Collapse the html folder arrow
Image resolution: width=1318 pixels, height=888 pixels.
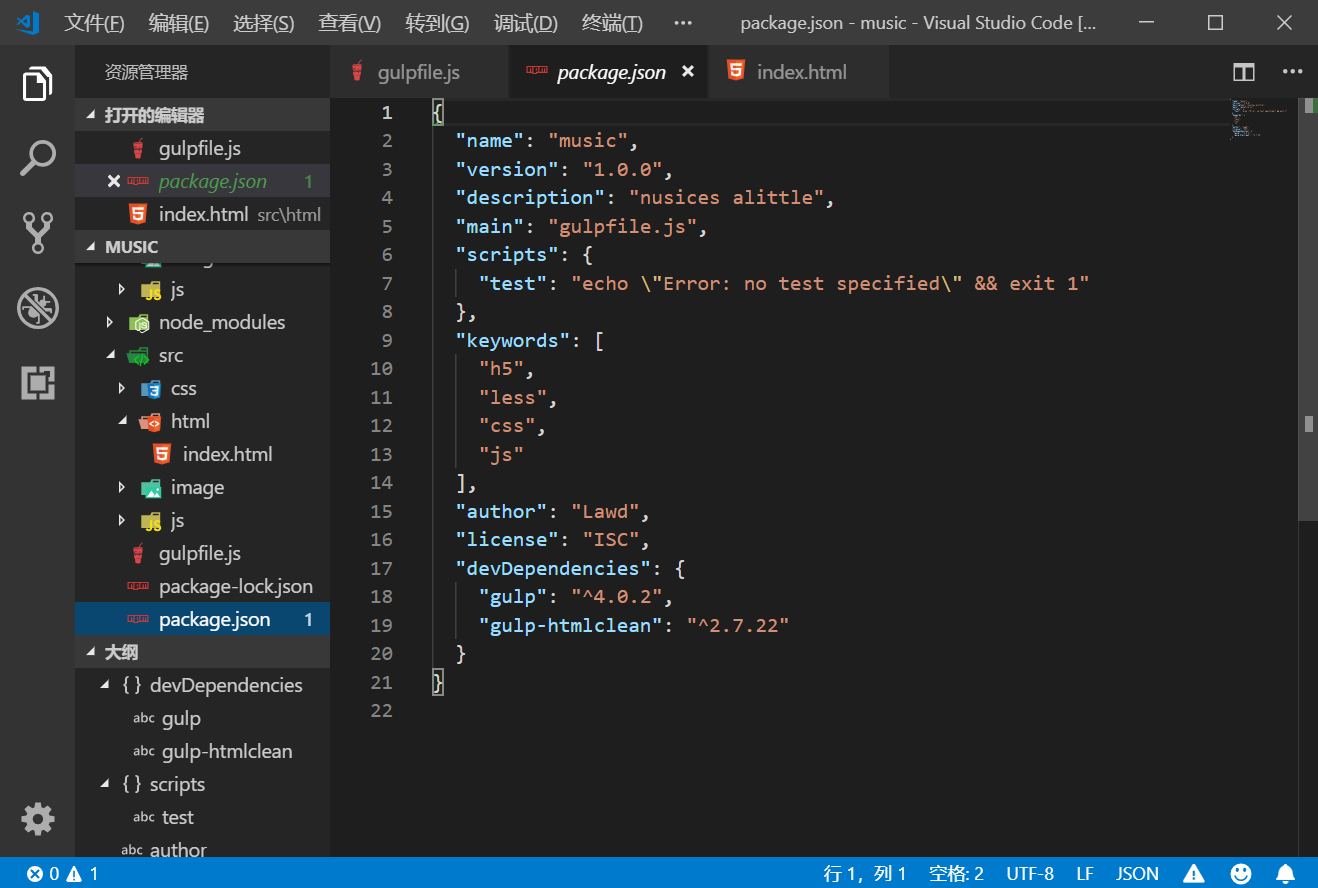point(122,421)
